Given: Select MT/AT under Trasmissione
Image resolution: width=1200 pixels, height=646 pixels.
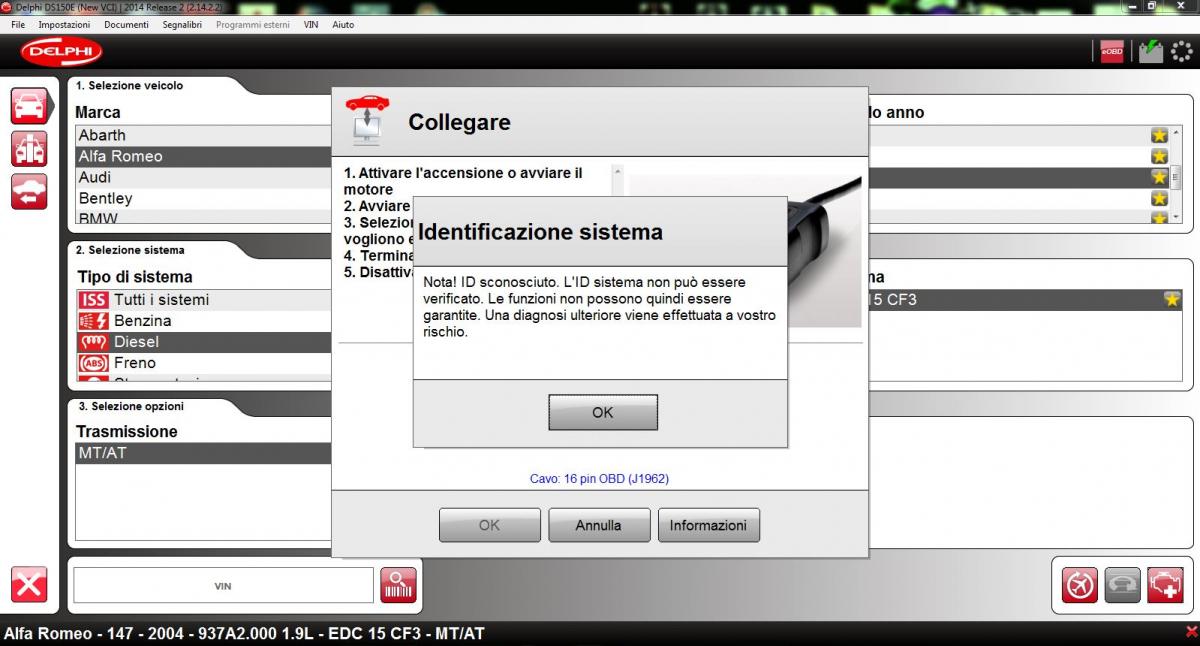Looking at the screenshot, I should (x=204, y=453).
